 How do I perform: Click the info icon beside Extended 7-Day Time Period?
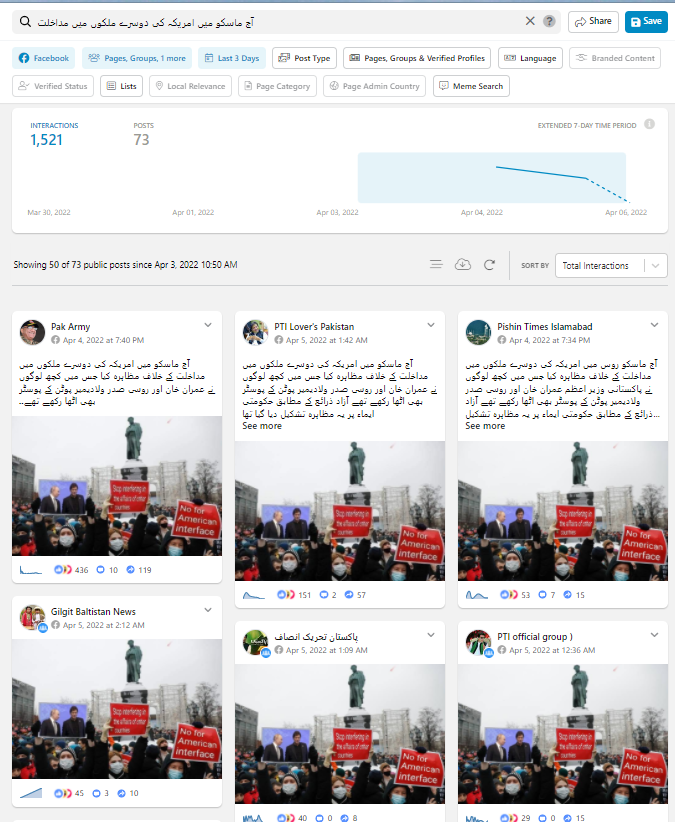(649, 124)
